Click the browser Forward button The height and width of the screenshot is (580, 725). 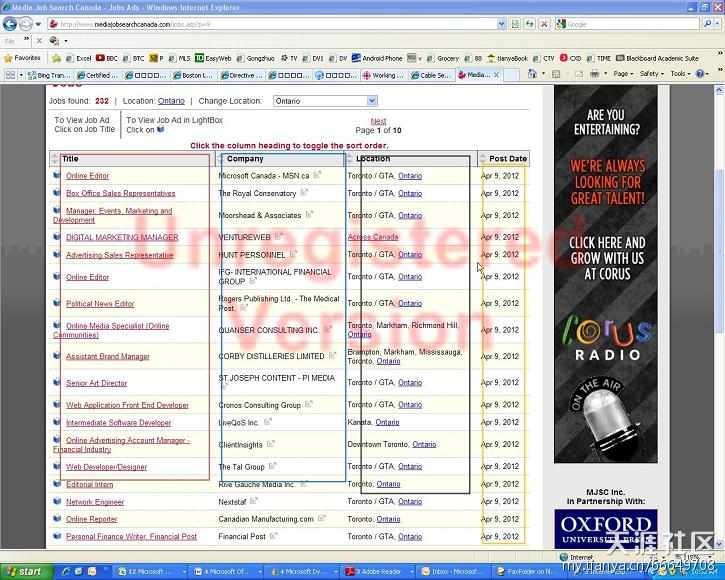[x=26, y=24]
